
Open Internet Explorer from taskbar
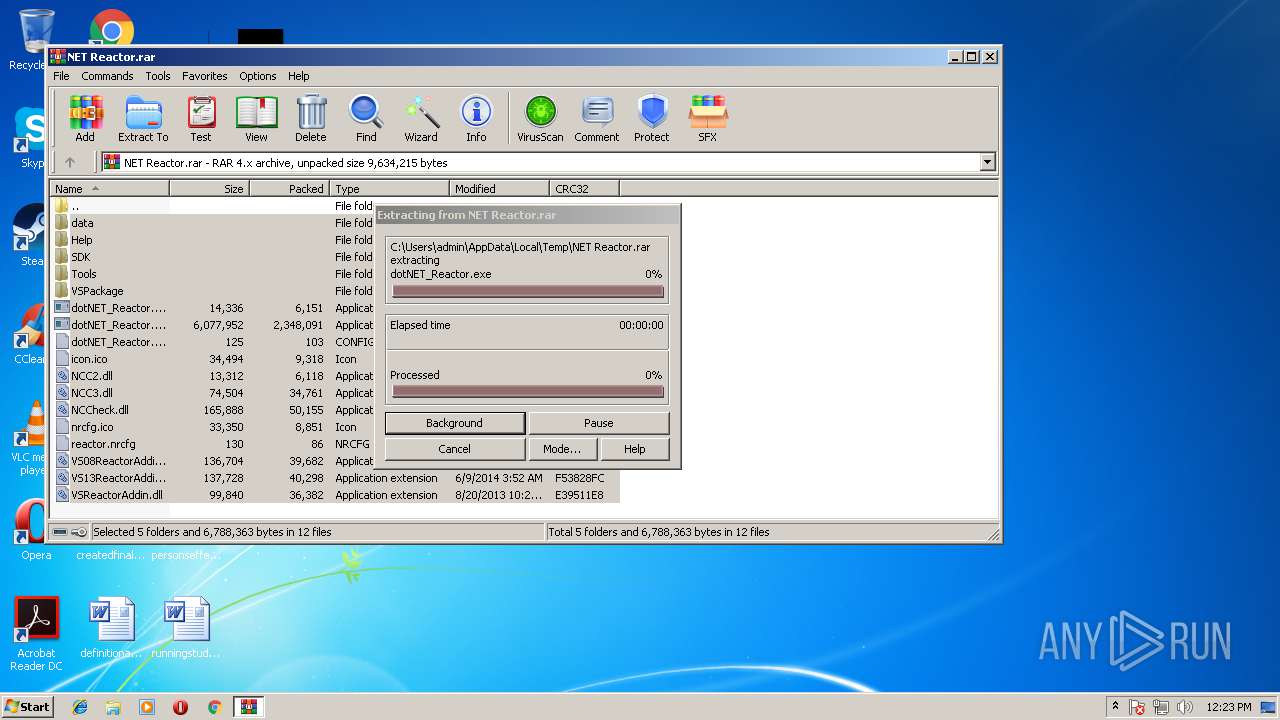coord(80,707)
